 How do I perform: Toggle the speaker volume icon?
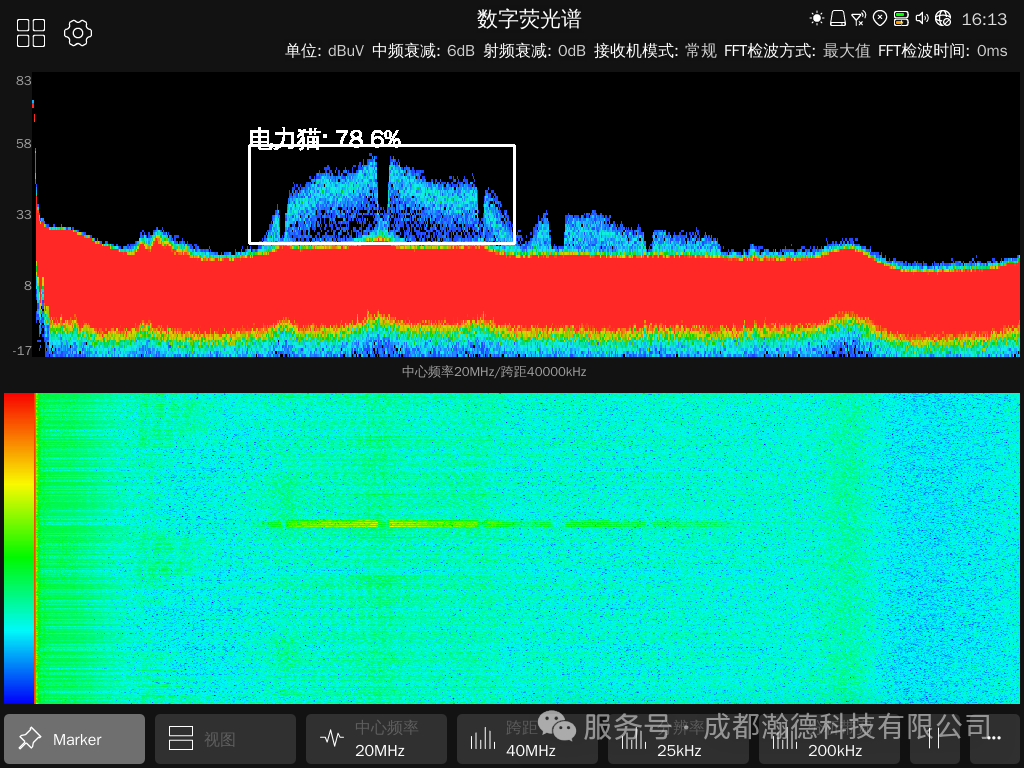921,17
